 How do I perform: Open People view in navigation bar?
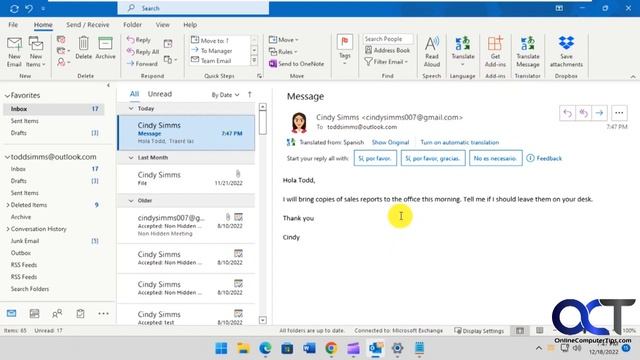pyautogui.click(x=57, y=313)
